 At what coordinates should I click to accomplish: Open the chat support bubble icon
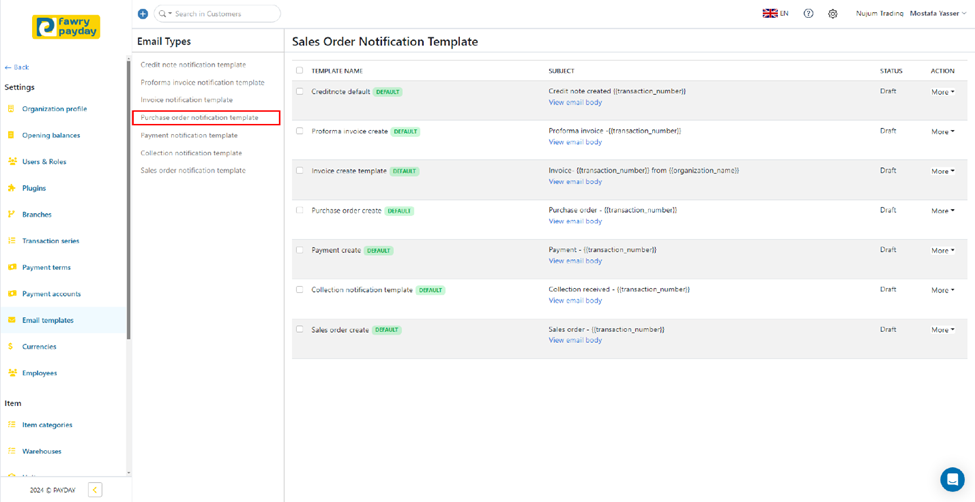coord(951,478)
